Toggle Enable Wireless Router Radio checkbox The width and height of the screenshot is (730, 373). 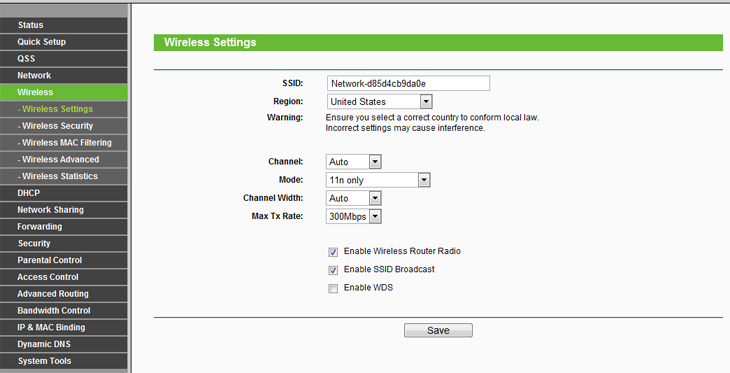[x=333, y=252]
